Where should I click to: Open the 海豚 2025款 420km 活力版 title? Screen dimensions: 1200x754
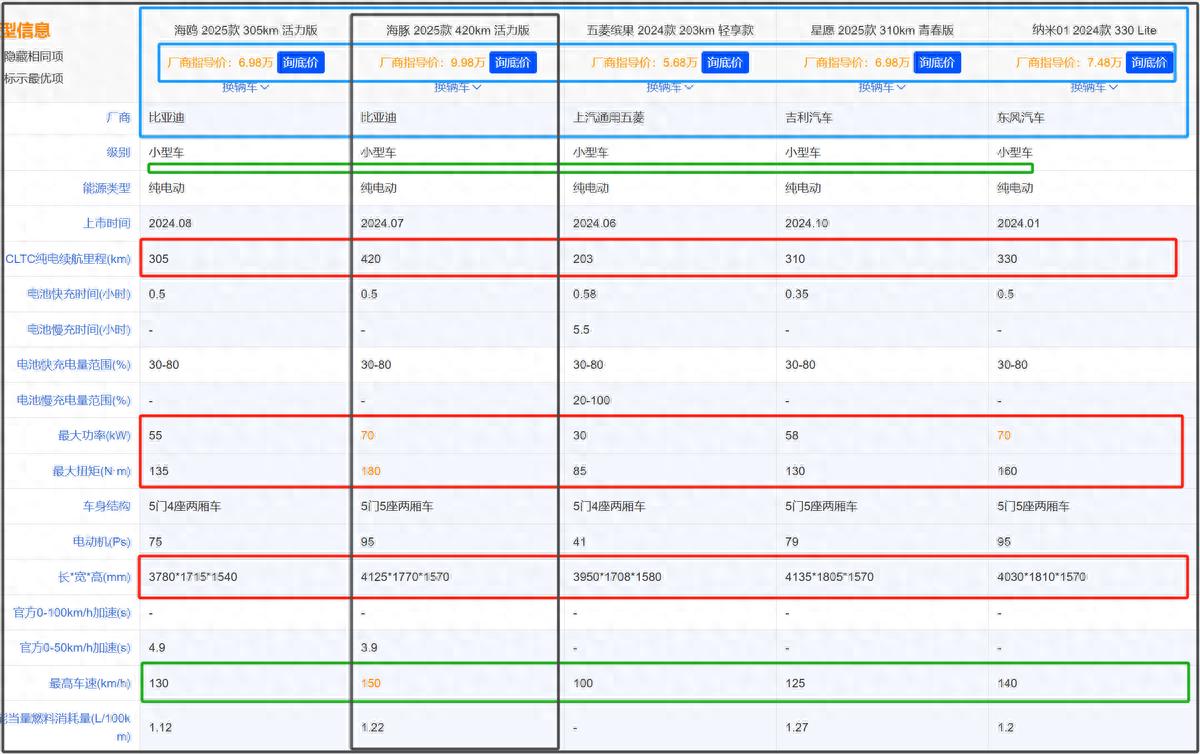[458, 30]
